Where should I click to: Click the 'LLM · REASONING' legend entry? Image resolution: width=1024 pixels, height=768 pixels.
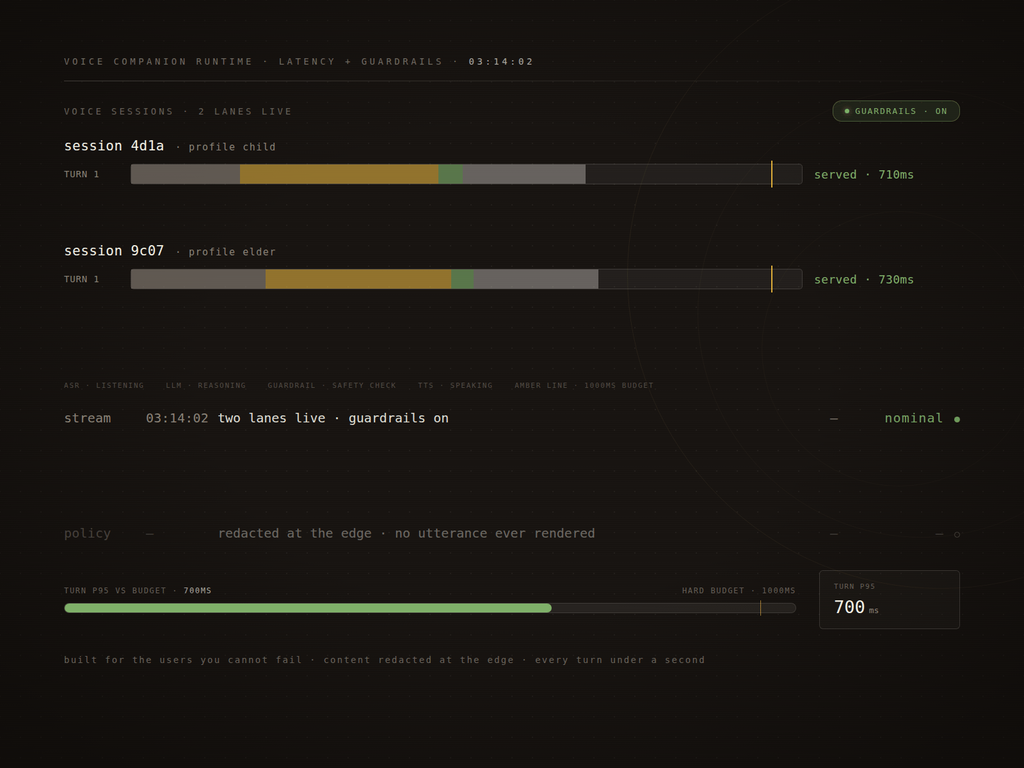206,385
